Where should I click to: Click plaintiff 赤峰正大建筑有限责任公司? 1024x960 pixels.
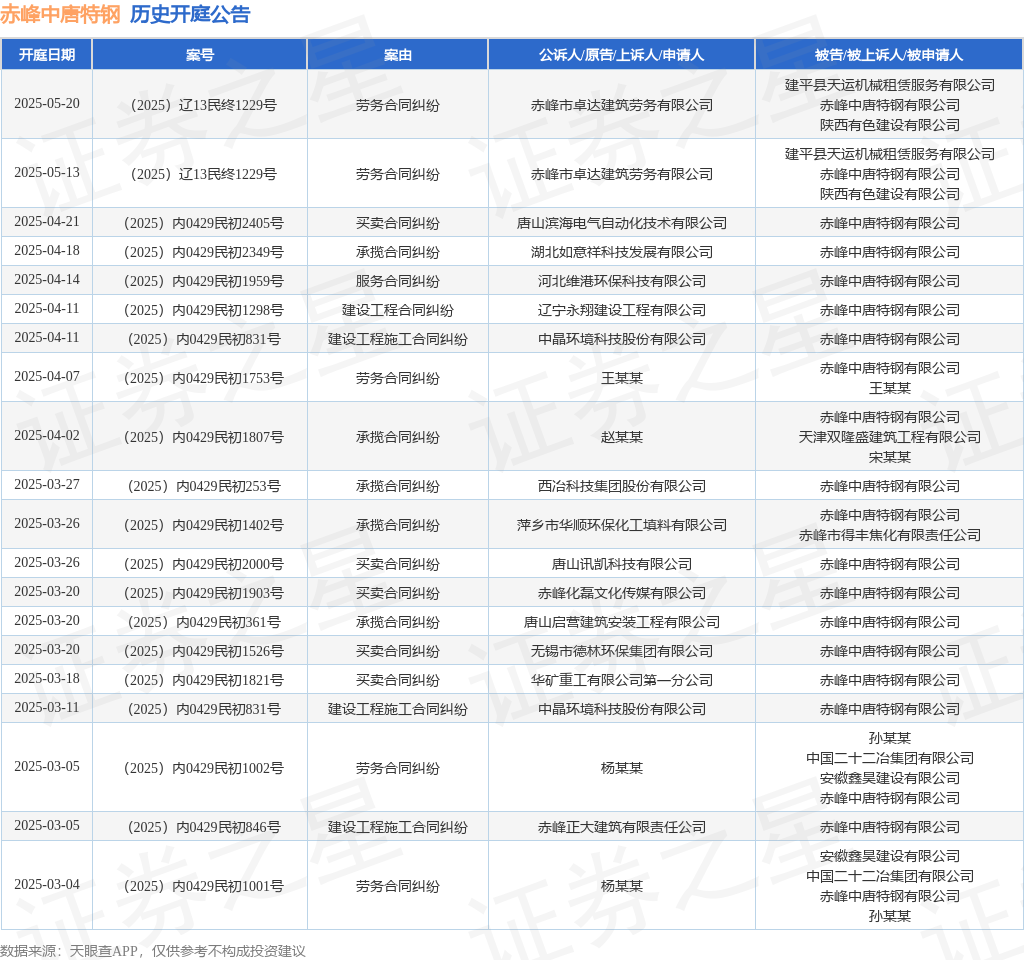tap(622, 827)
